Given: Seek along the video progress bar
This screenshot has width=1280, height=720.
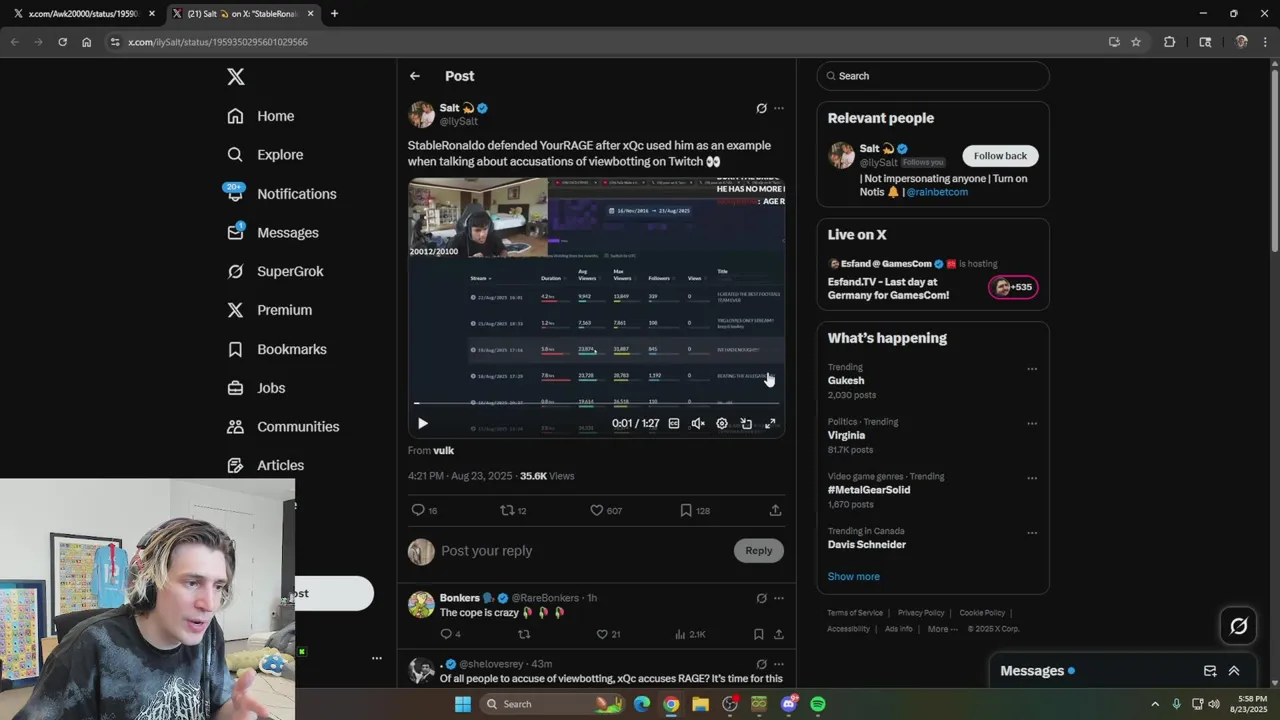Looking at the screenshot, I should [x=596, y=403].
